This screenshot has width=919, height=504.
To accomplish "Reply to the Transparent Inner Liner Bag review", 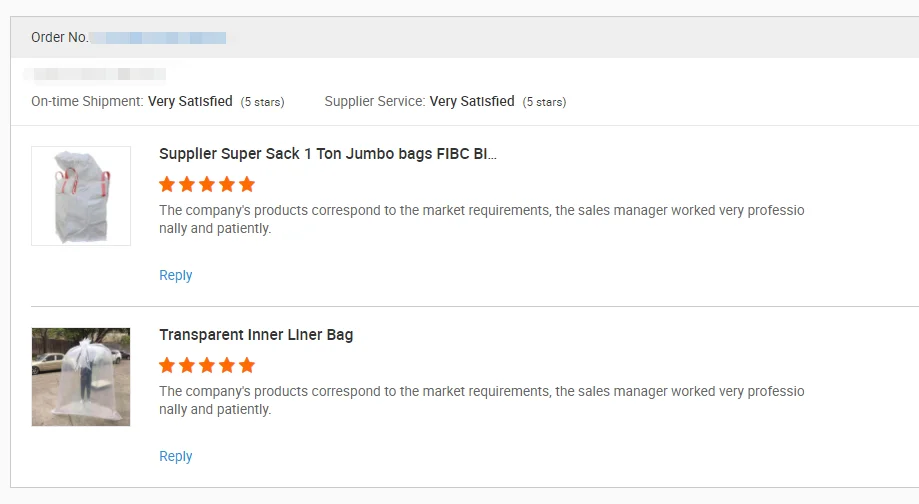I will (176, 456).
